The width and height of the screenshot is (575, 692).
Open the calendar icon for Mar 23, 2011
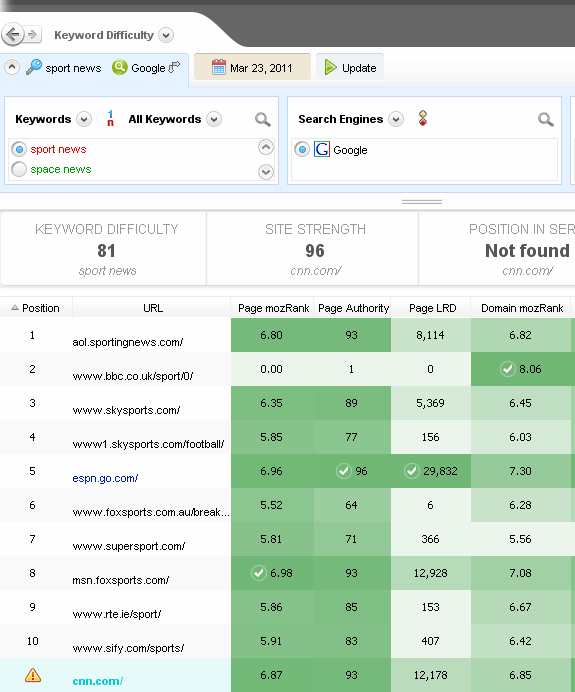[218, 68]
